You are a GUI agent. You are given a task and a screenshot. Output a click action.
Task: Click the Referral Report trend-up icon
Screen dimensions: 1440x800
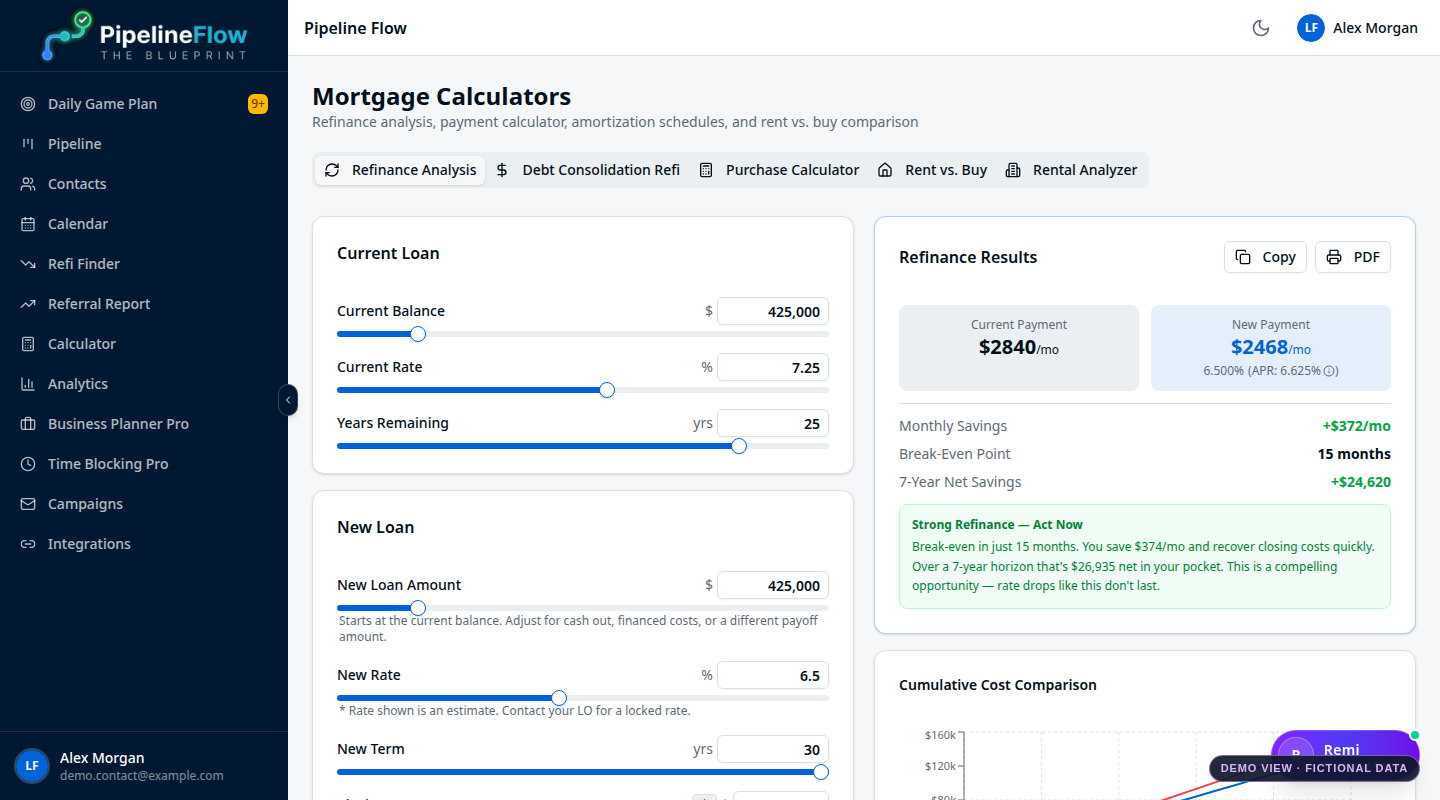pyautogui.click(x=28, y=304)
